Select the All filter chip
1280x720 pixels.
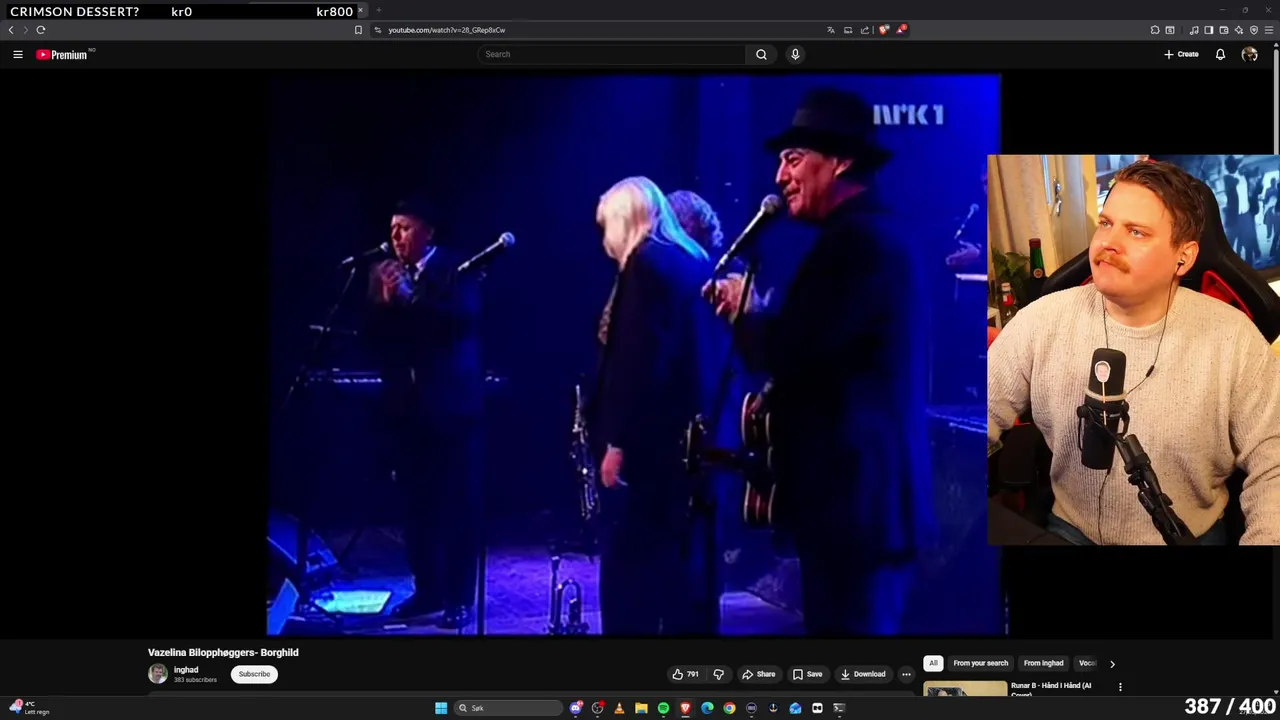(x=933, y=663)
